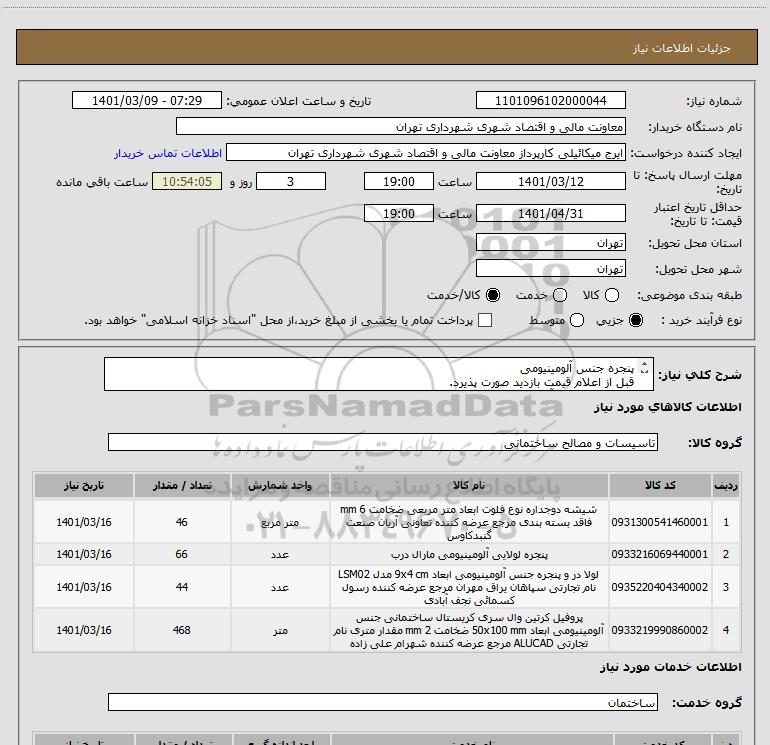The height and width of the screenshot is (745, 770).
Task: Click the scroll arrows of description box
Action: (645, 367)
